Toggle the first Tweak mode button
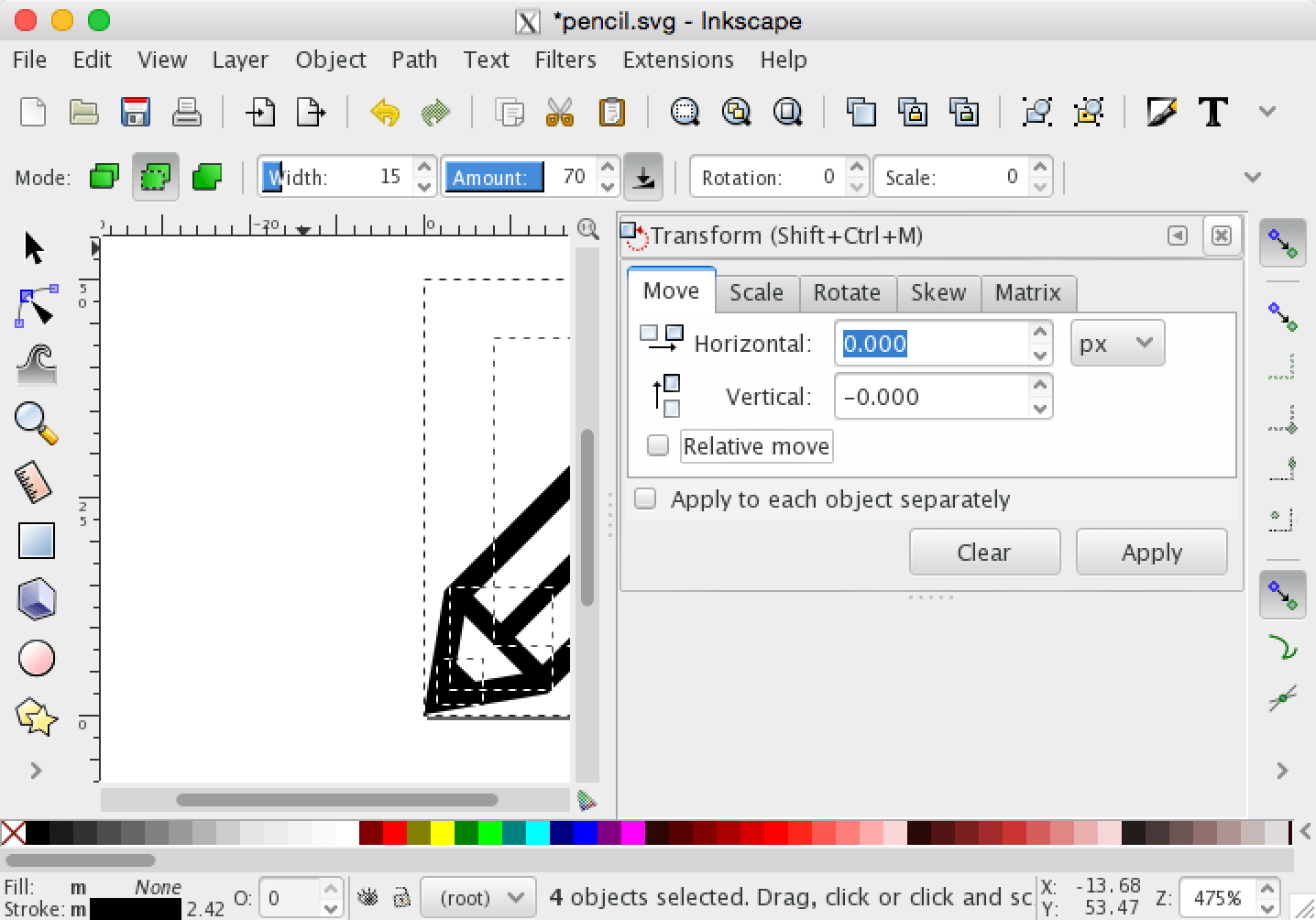The height and width of the screenshot is (920, 1316). [x=104, y=176]
